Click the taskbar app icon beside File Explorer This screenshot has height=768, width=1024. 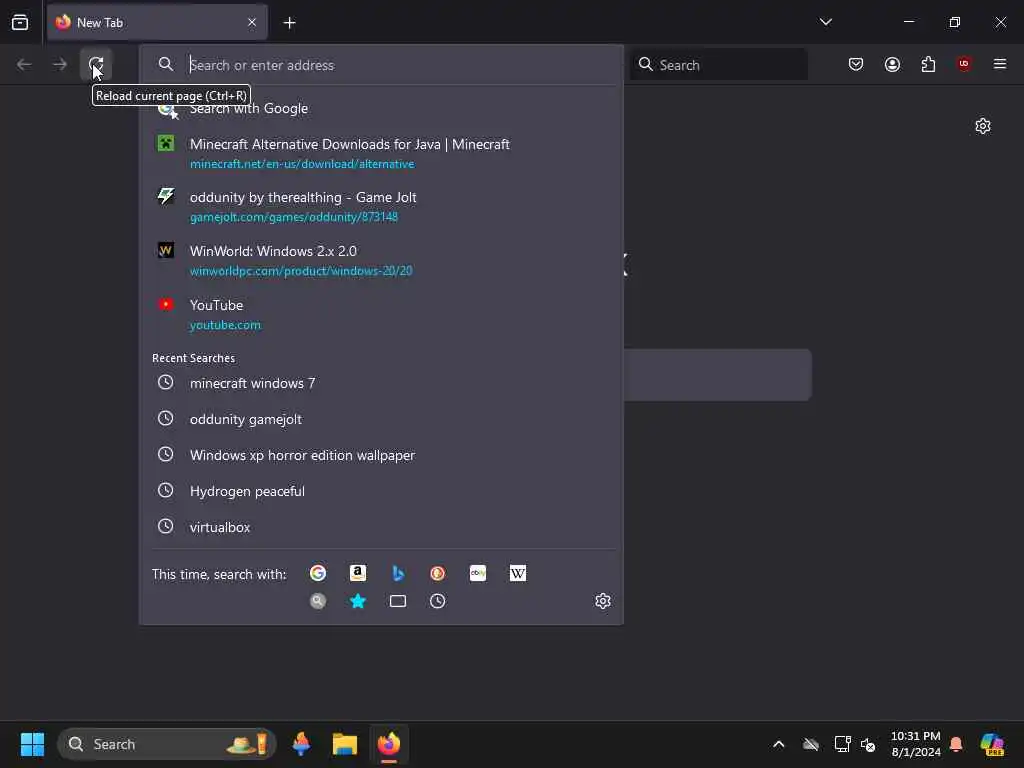tap(301, 744)
